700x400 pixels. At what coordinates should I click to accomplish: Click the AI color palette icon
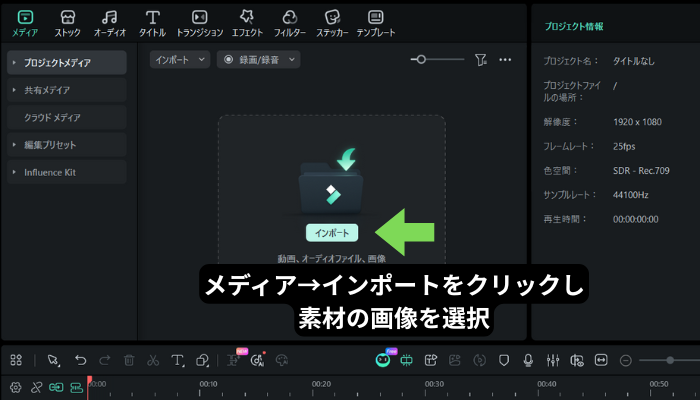point(282,360)
